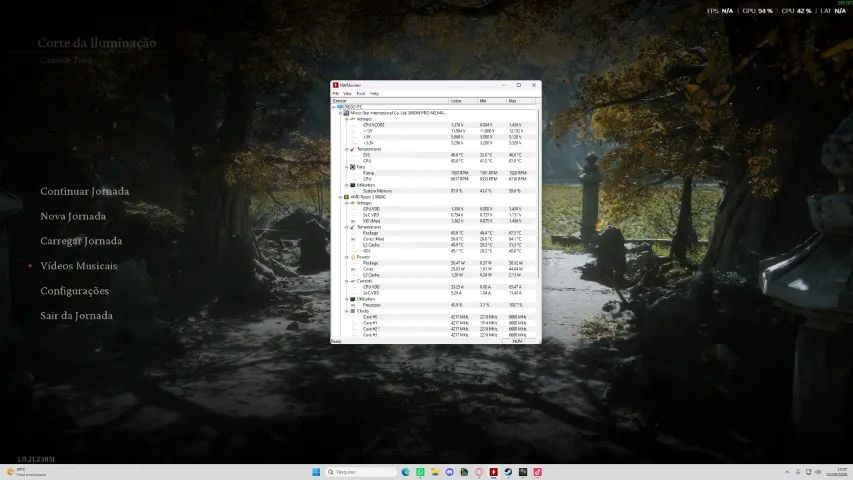
Task: Select the Cores (Max) temperature row
Action: 434,239
